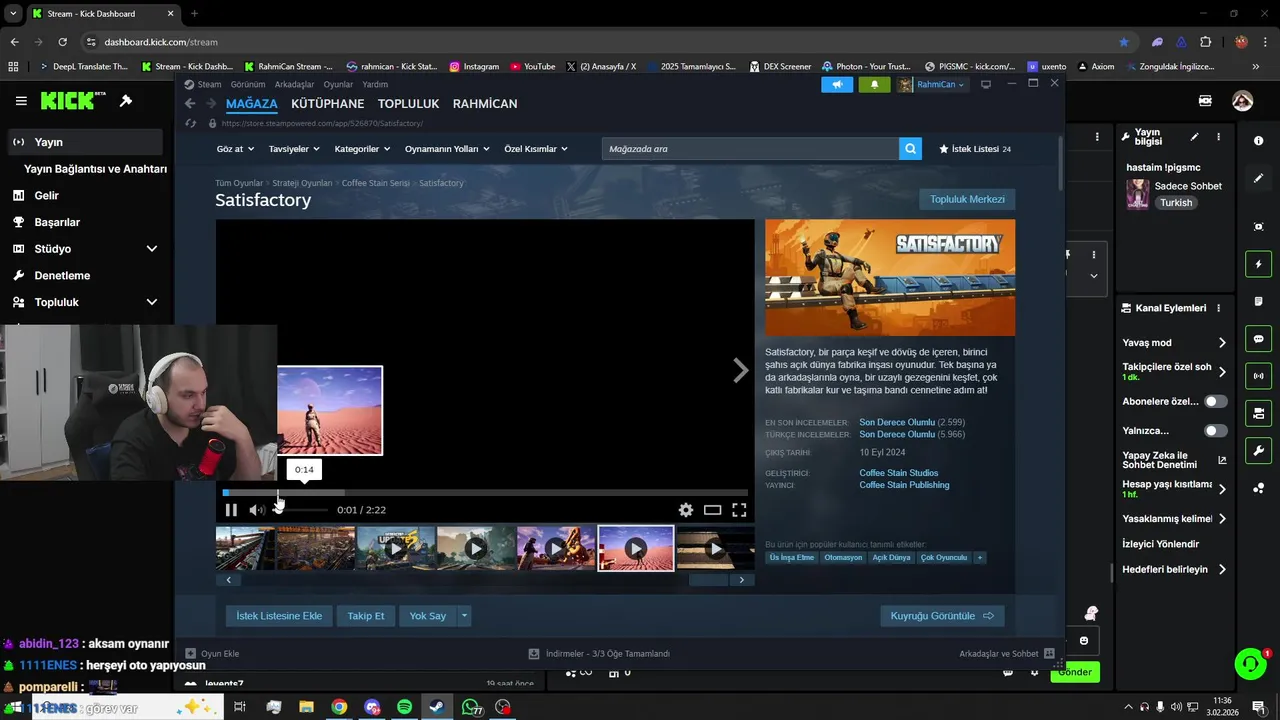Seek on the trailer progress bar
The width and height of the screenshot is (1280, 720).
[485, 492]
